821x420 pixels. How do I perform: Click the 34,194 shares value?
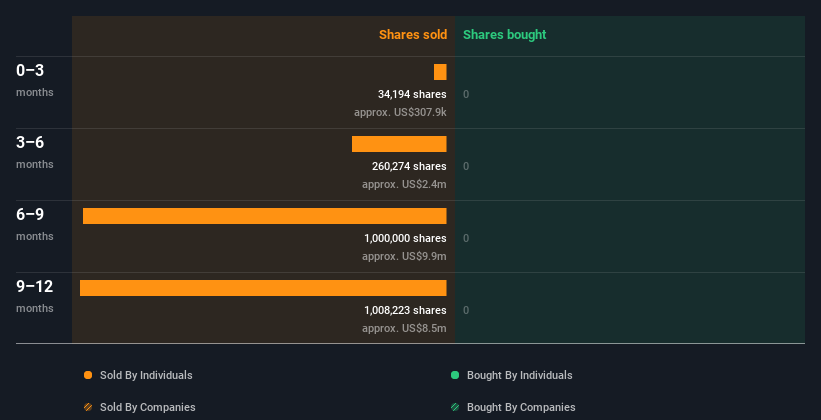[x=412, y=94]
